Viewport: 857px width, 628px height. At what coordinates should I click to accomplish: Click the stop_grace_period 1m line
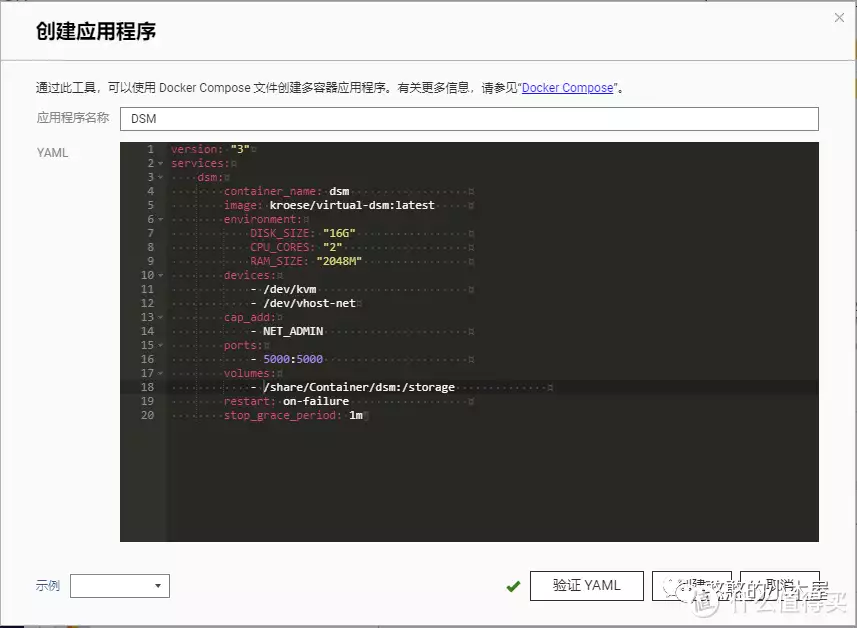pos(294,415)
